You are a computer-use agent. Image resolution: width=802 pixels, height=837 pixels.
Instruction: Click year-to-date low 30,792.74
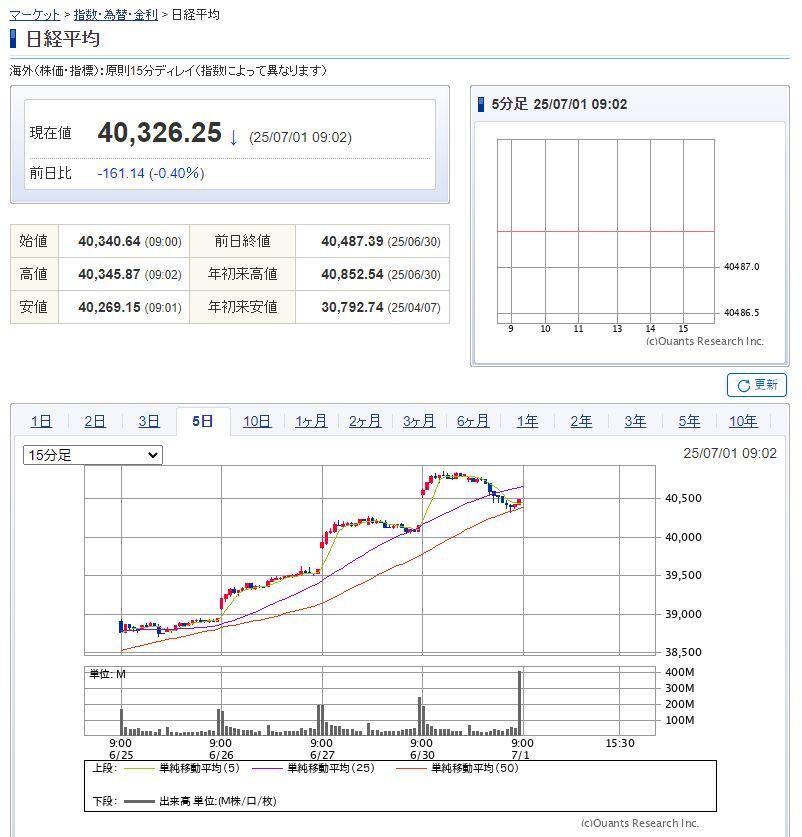(352, 307)
